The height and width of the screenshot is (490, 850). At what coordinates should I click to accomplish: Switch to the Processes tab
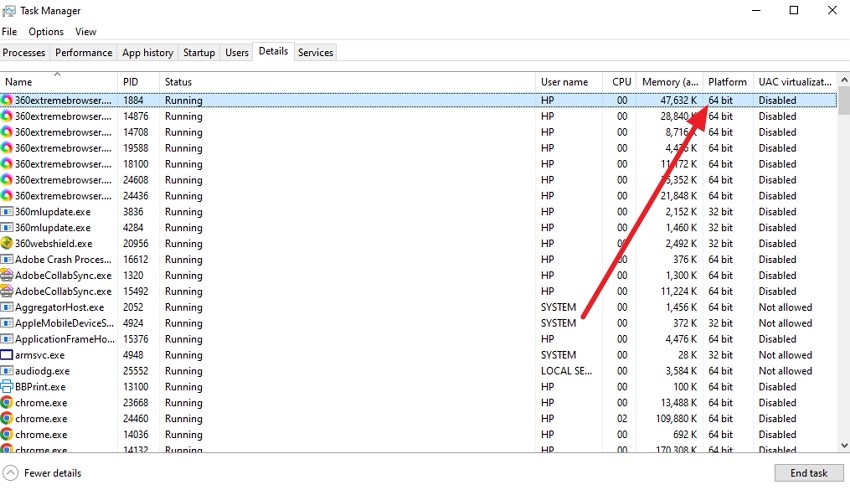pos(24,53)
